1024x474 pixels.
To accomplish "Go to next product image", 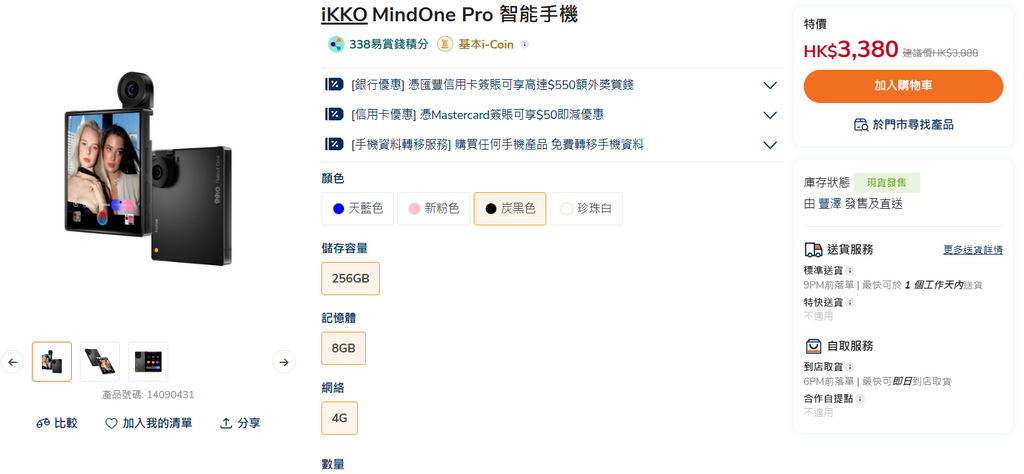I will [x=283, y=362].
